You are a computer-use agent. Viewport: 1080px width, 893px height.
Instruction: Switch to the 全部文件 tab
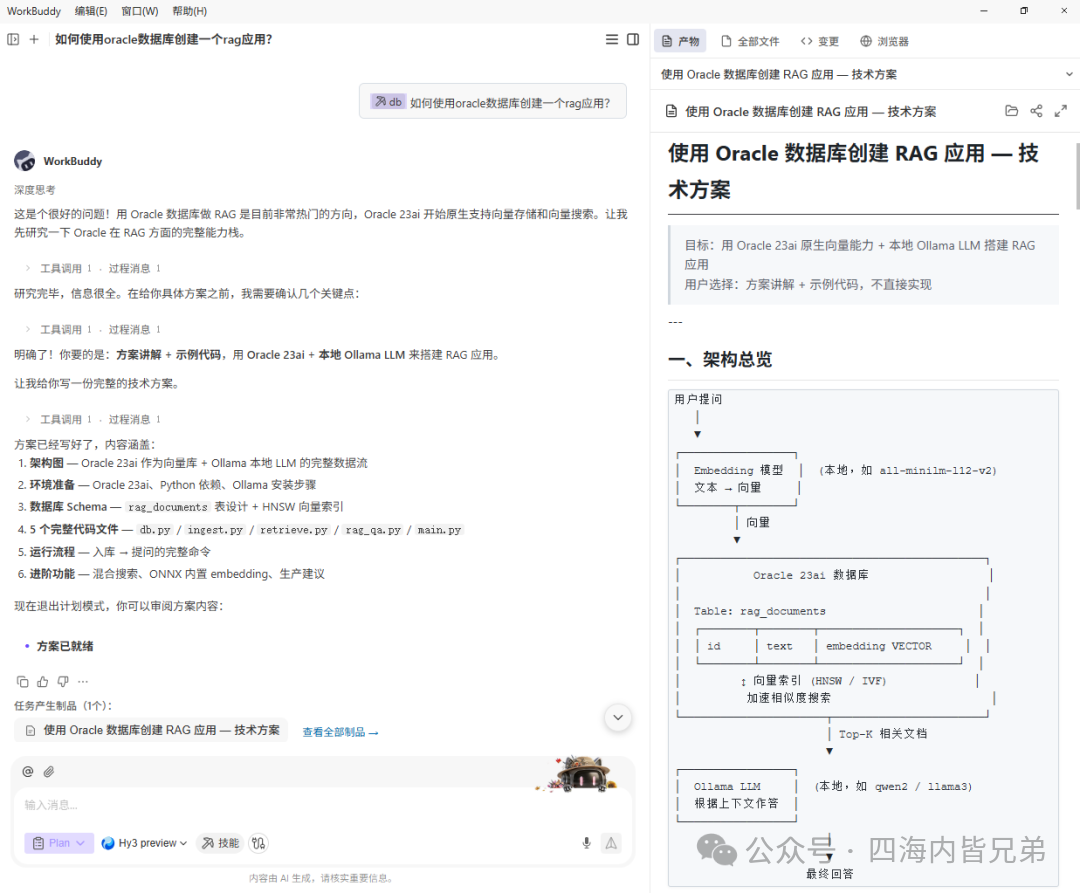[x=750, y=41]
